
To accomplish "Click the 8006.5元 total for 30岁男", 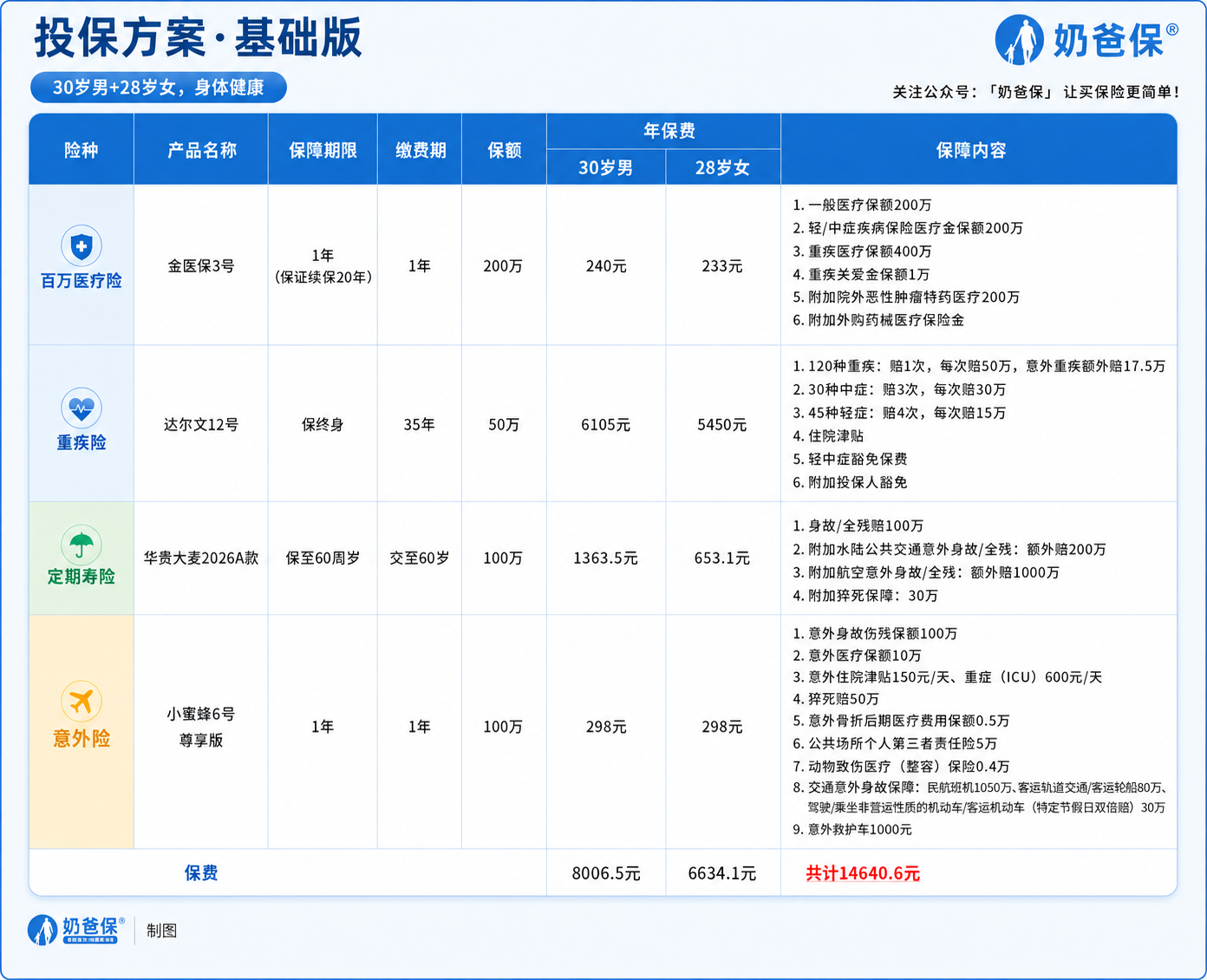I will point(605,873).
